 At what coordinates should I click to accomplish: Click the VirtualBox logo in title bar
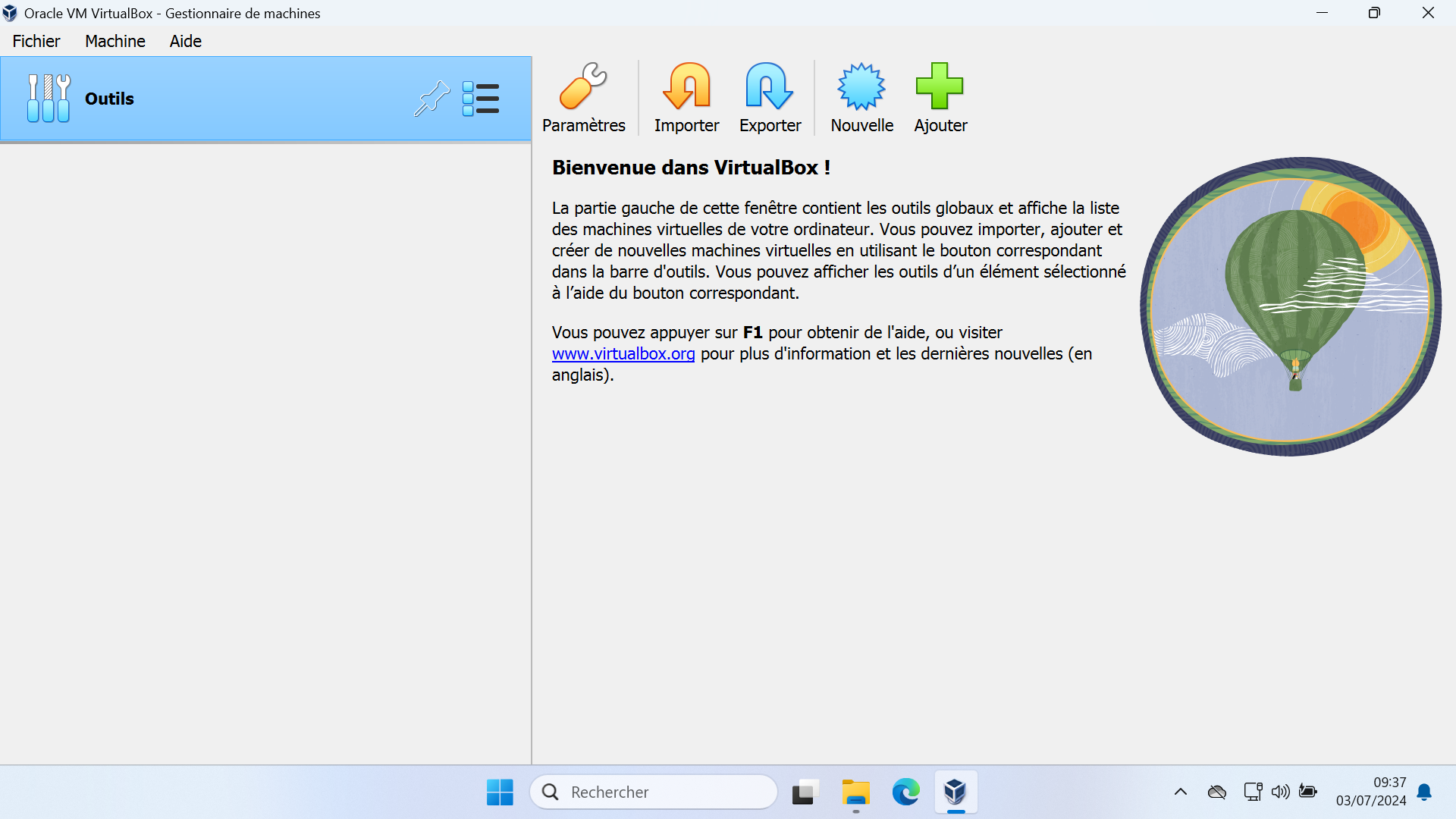point(10,13)
